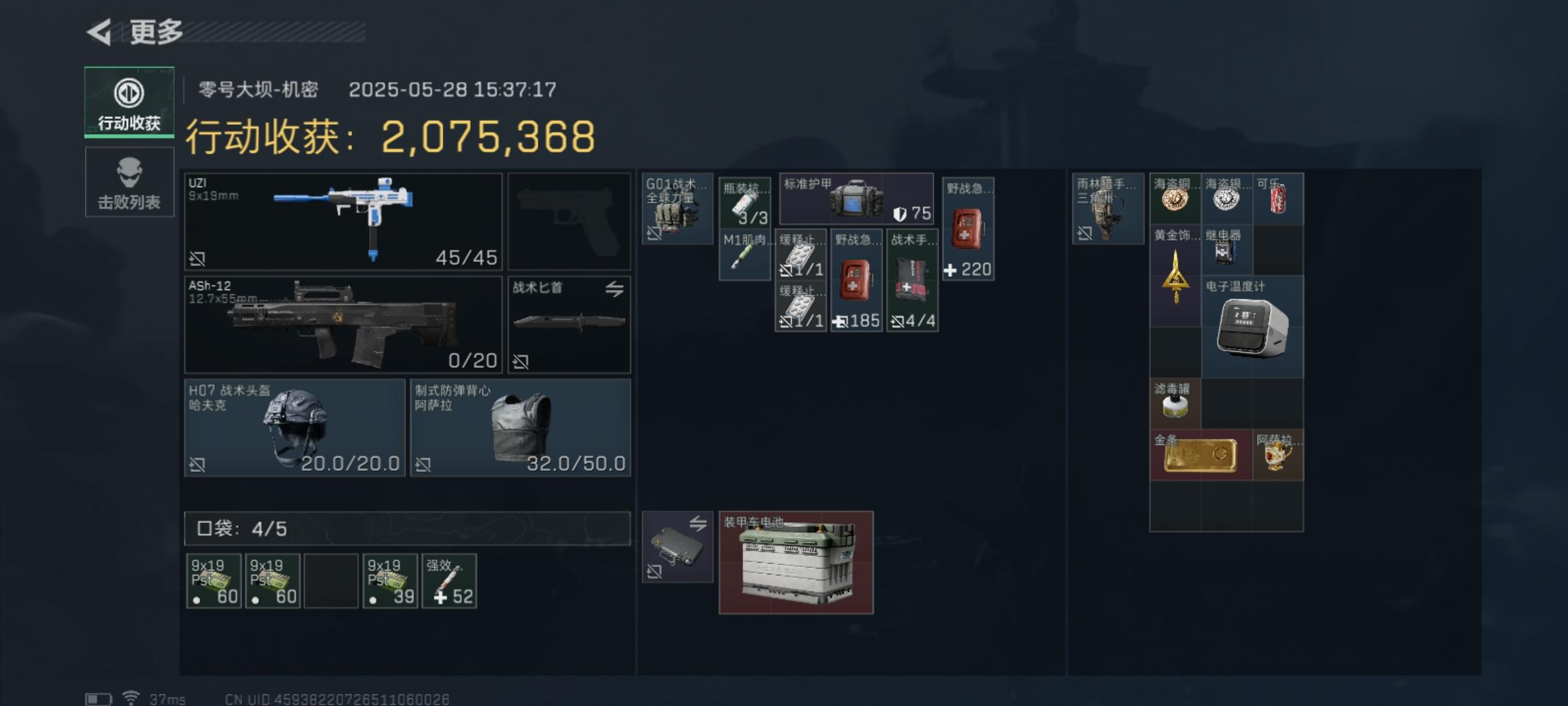1568x706 pixels.
Task: Open the 行动收获 tab
Action: (129, 102)
